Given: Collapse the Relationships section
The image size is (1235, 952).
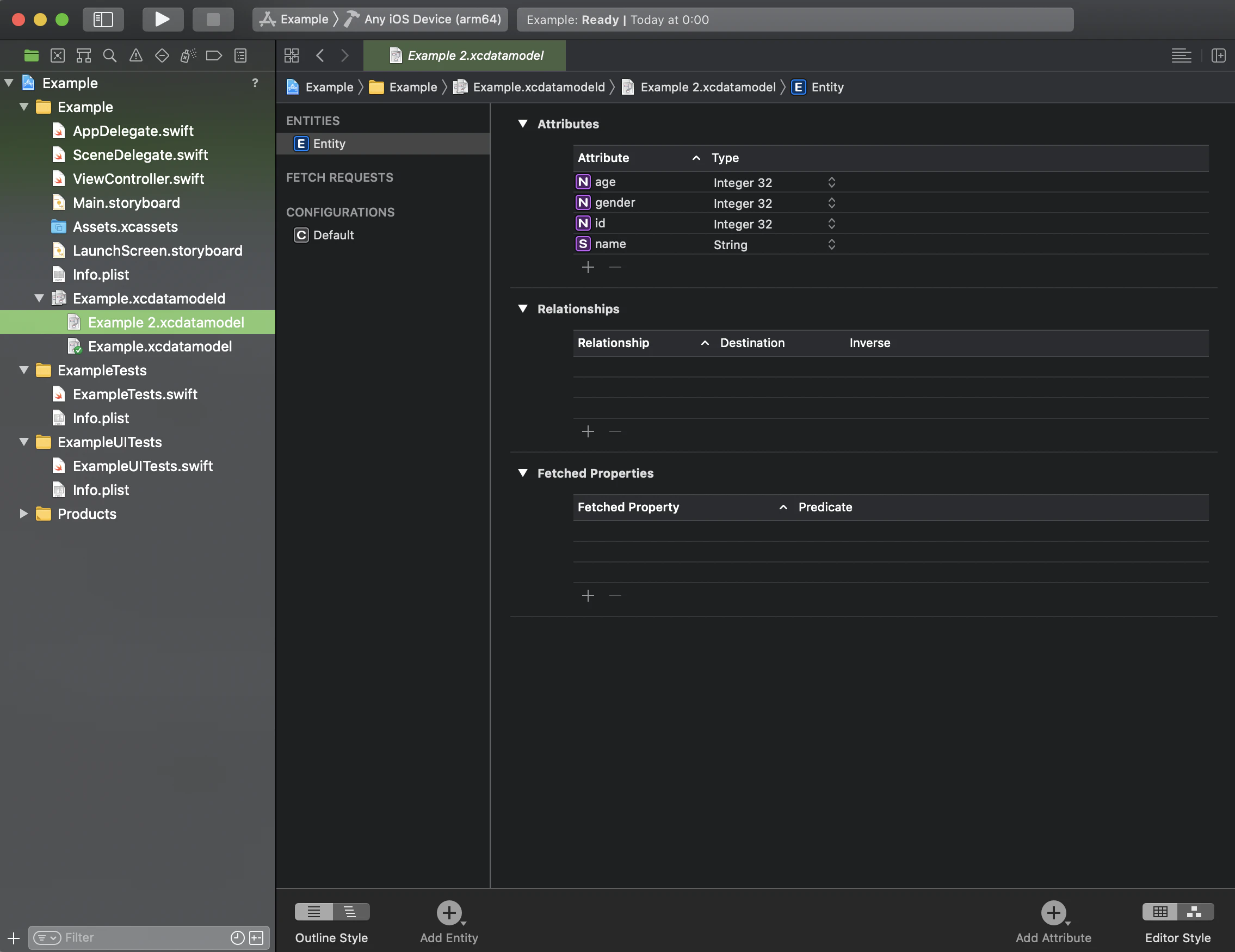Looking at the screenshot, I should point(522,308).
